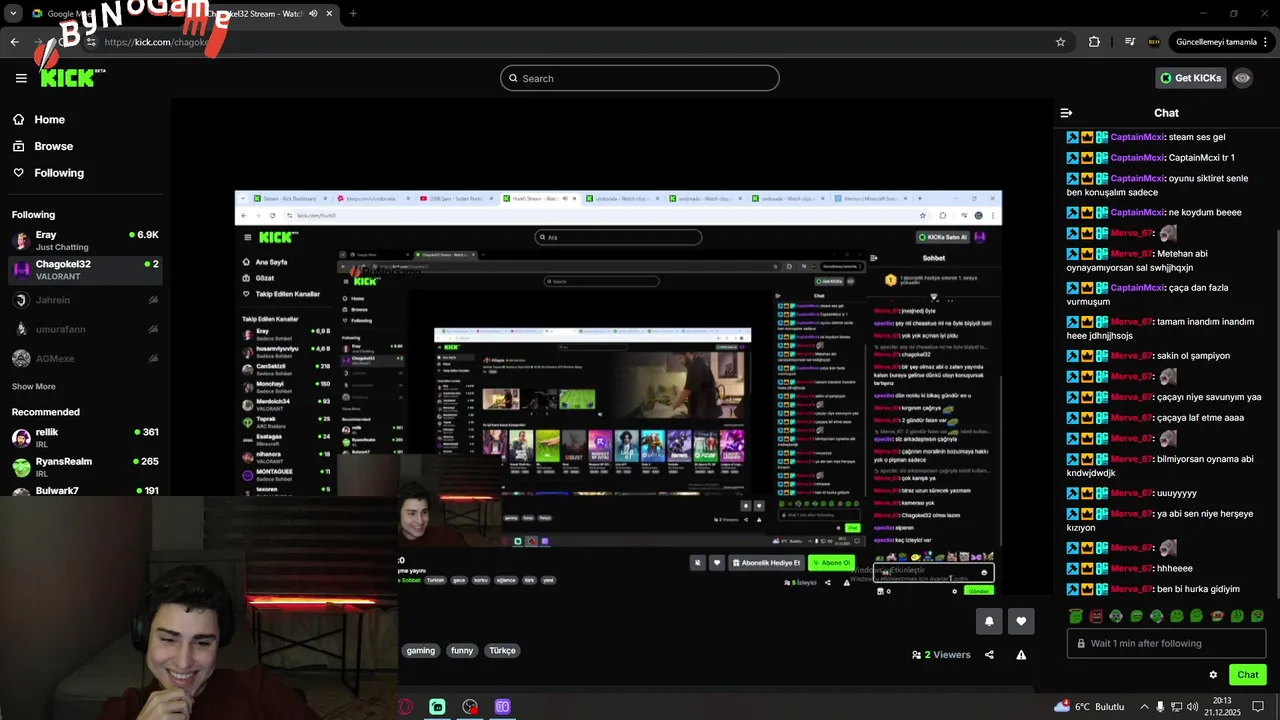
Task: Focus the Kick Search box
Action: click(640, 78)
